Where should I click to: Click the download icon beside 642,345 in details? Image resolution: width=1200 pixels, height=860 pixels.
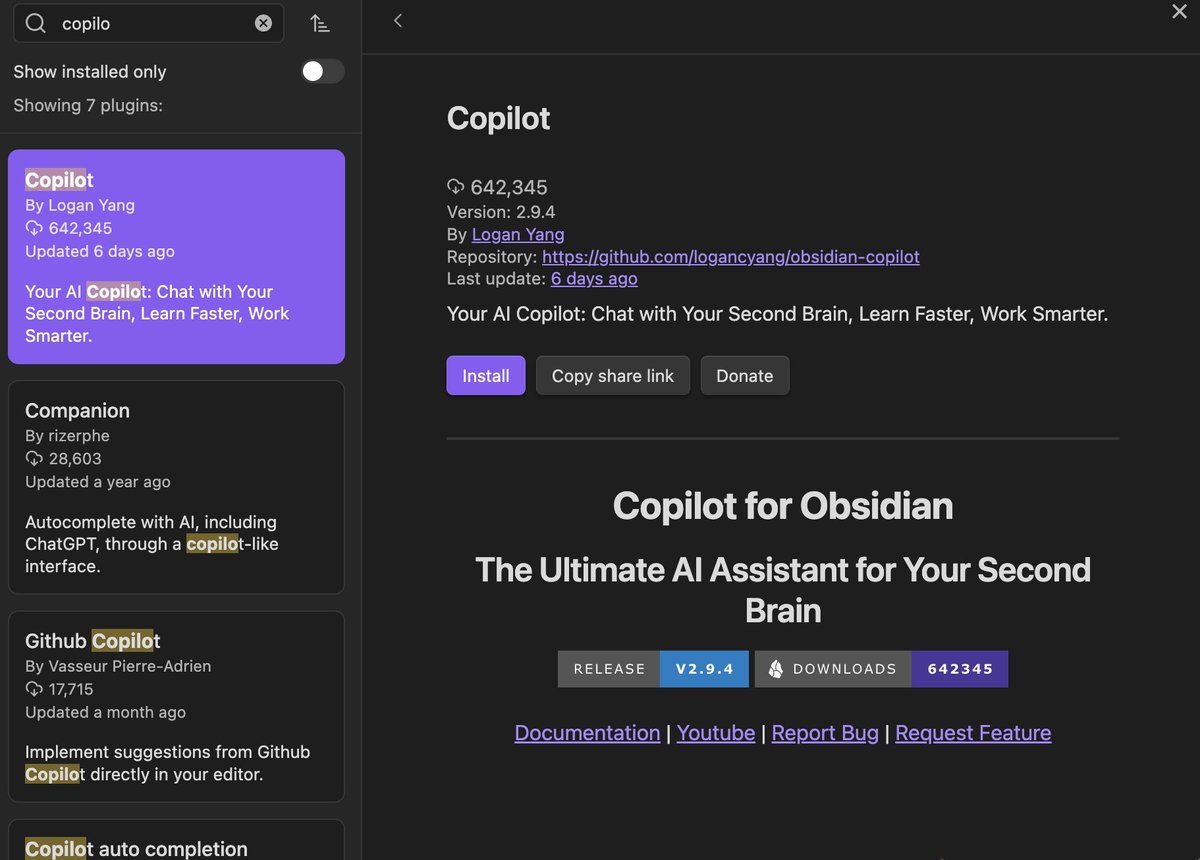pos(456,187)
